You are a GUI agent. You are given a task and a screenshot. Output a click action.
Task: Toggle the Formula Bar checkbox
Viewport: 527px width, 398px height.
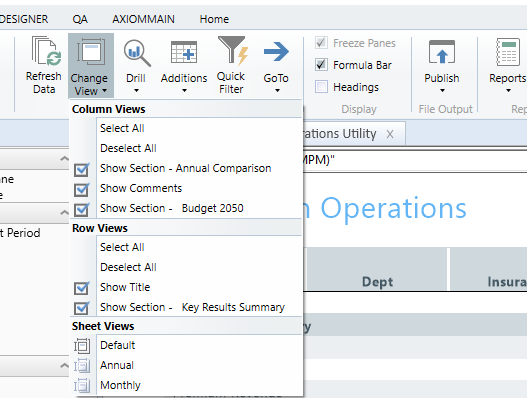coord(321,65)
